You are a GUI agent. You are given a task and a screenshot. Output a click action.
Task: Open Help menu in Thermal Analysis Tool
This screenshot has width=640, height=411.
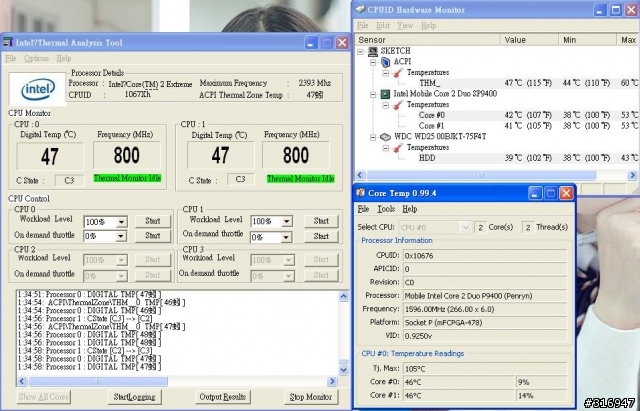coord(64,58)
